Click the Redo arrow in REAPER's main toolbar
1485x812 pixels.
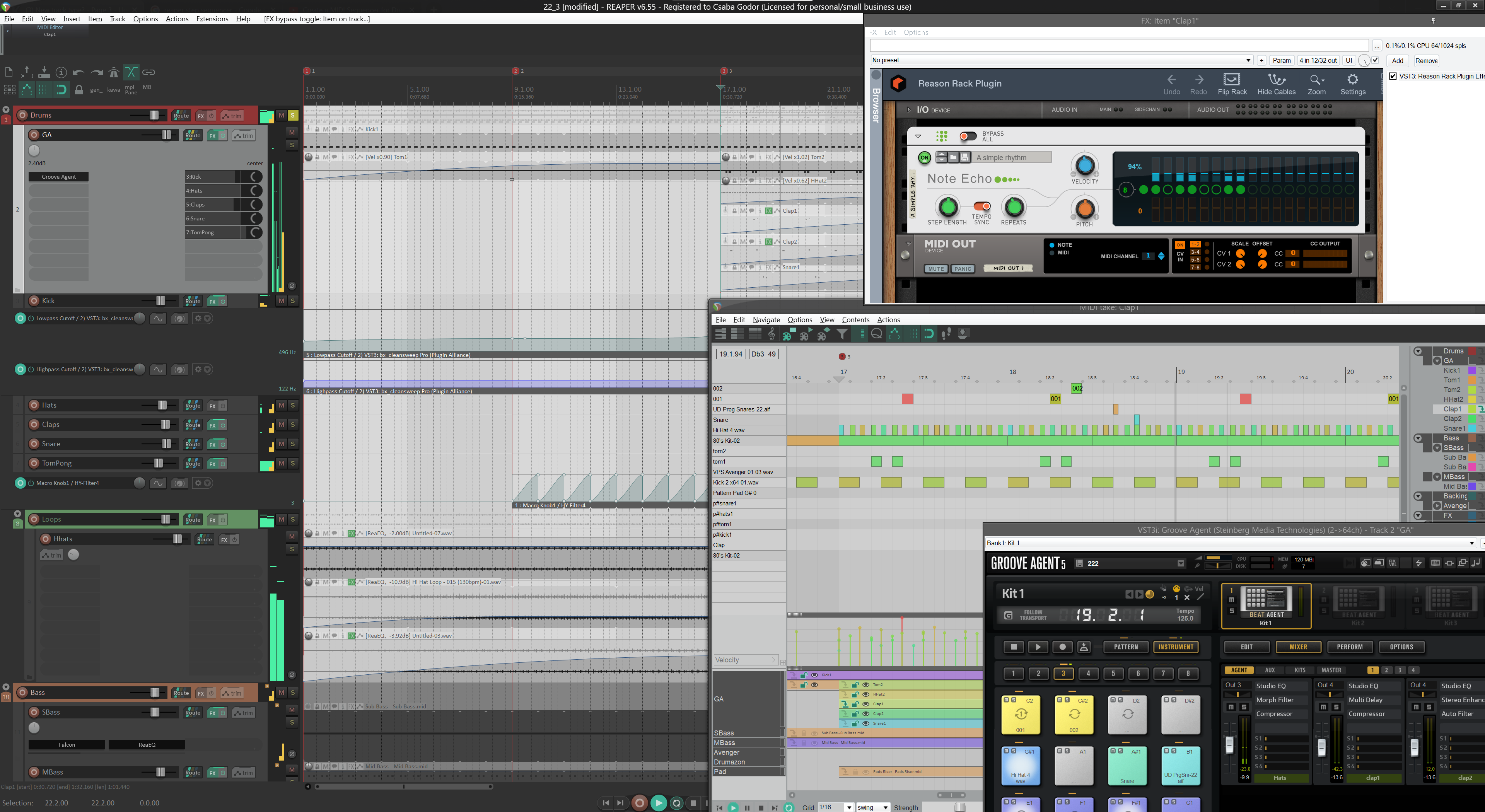pos(96,72)
